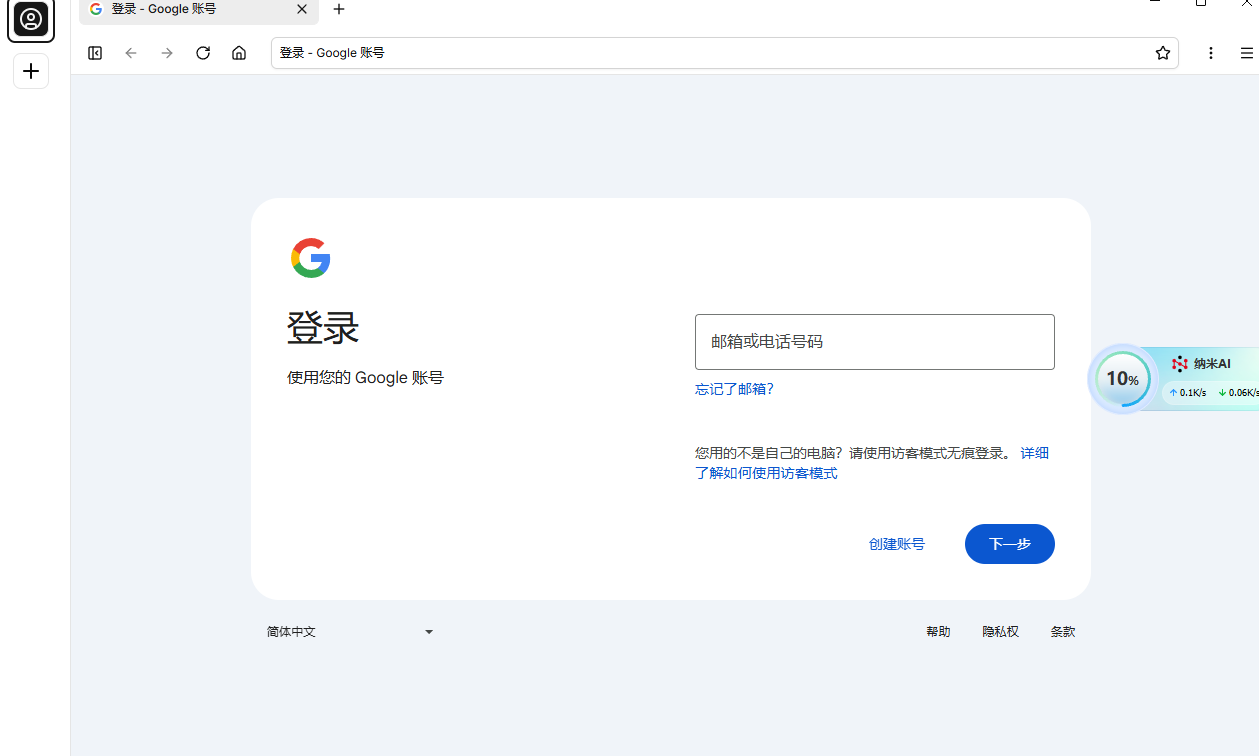Select the 登录 - Google 账号 tab
Screen dimensions: 1259x756
[x=199, y=10]
